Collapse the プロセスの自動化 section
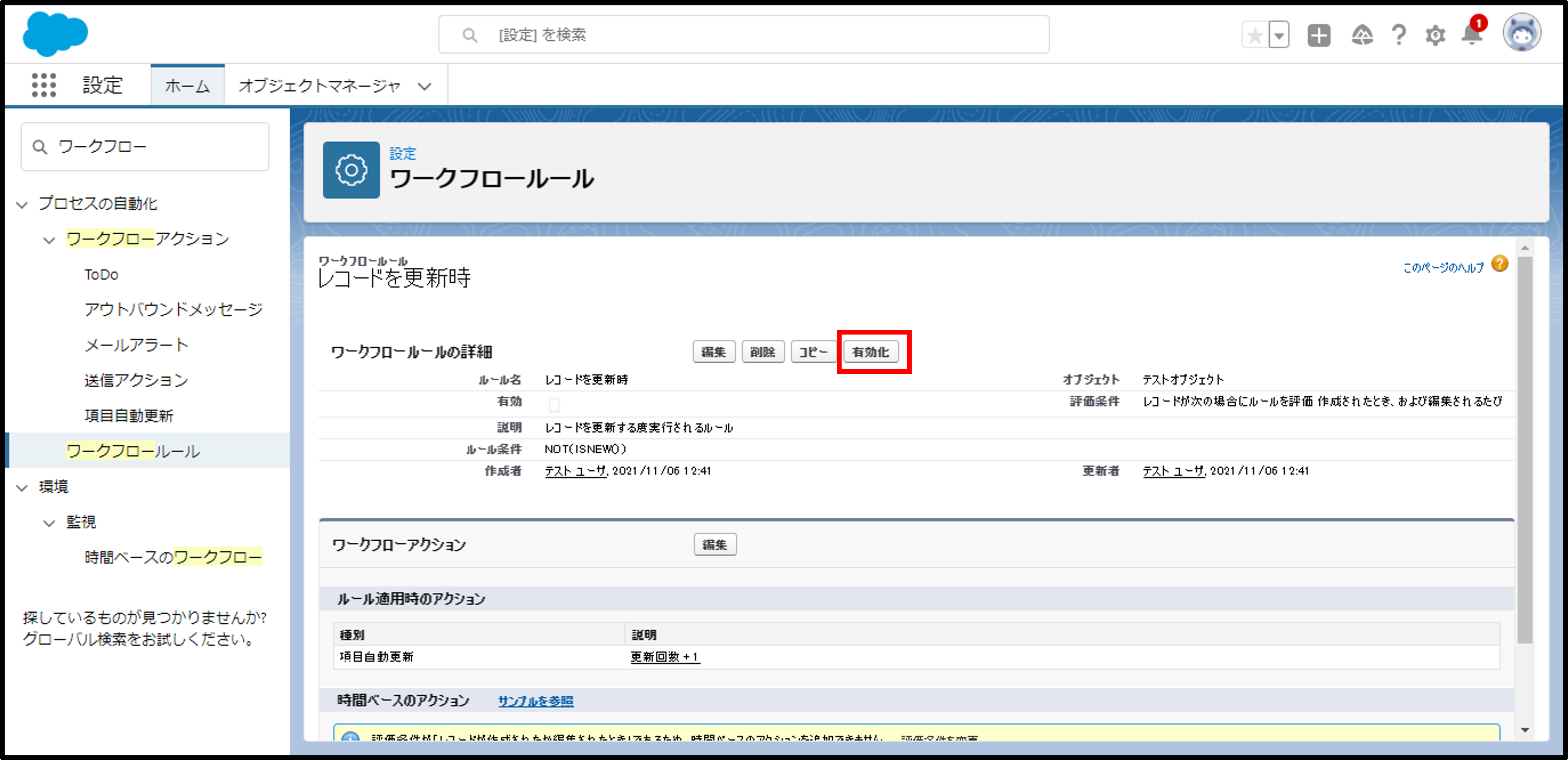The height and width of the screenshot is (760, 1568). point(22,204)
